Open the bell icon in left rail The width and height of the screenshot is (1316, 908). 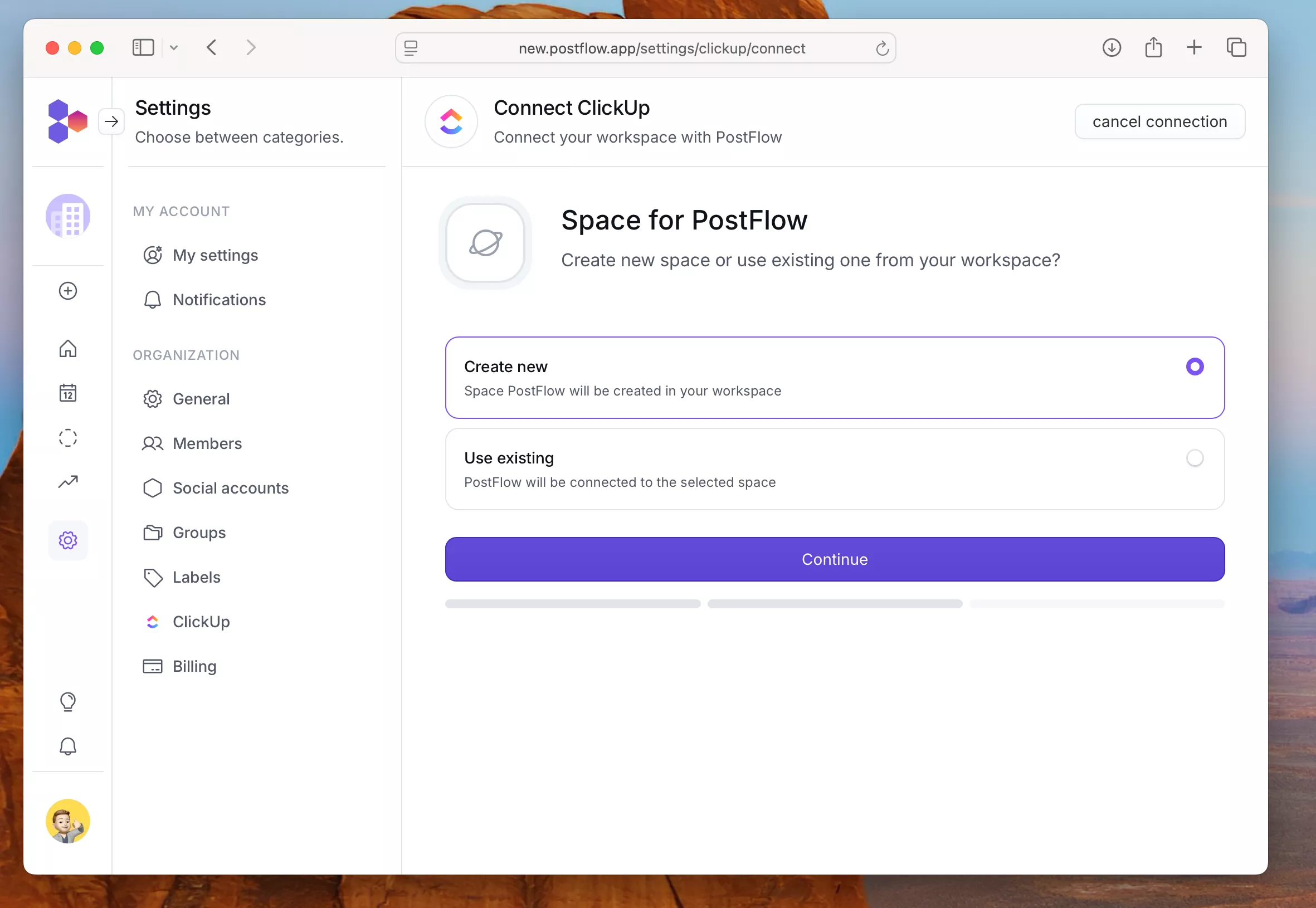[x=68, y=746]
